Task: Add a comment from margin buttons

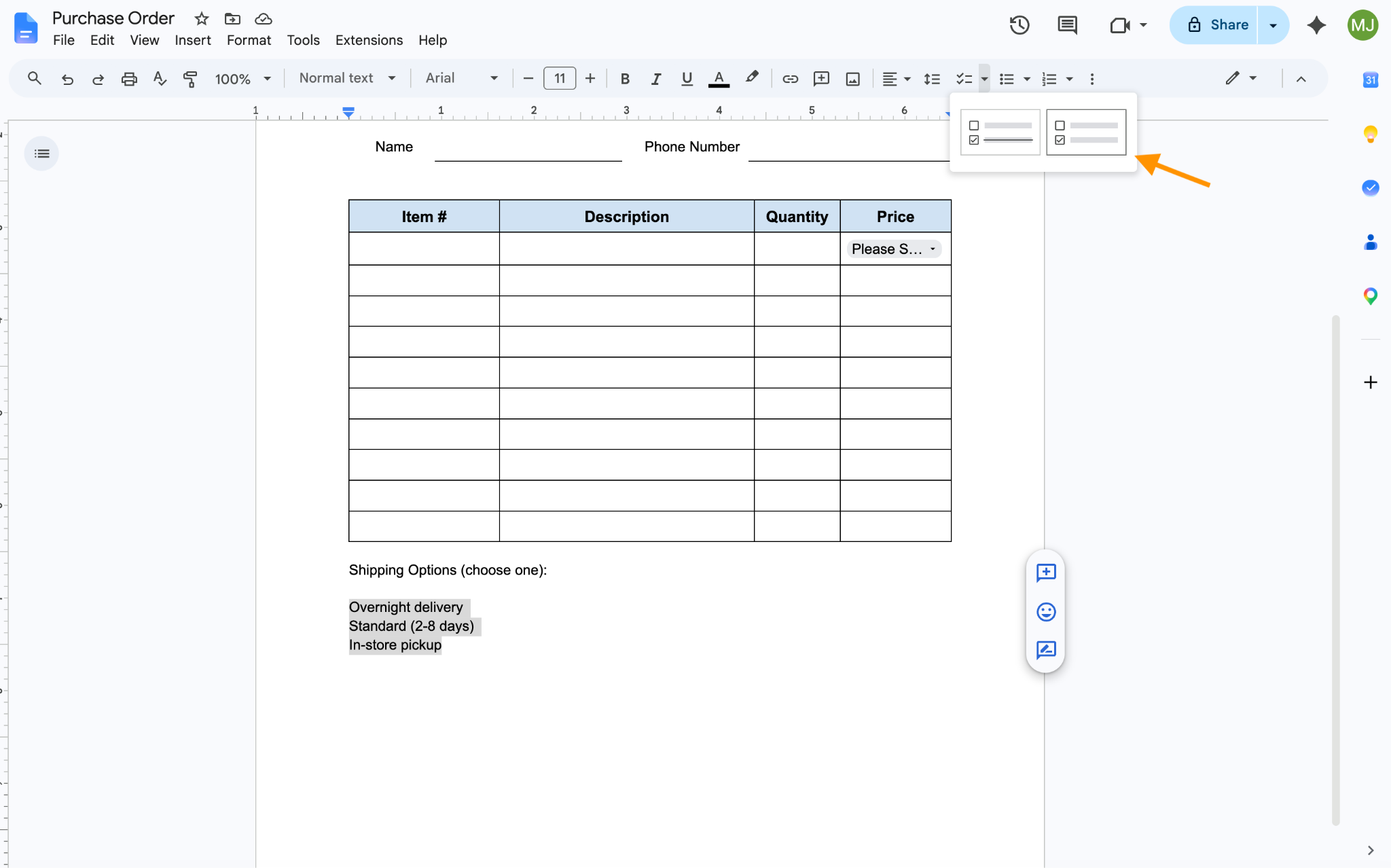Action: click(1046, 573)
